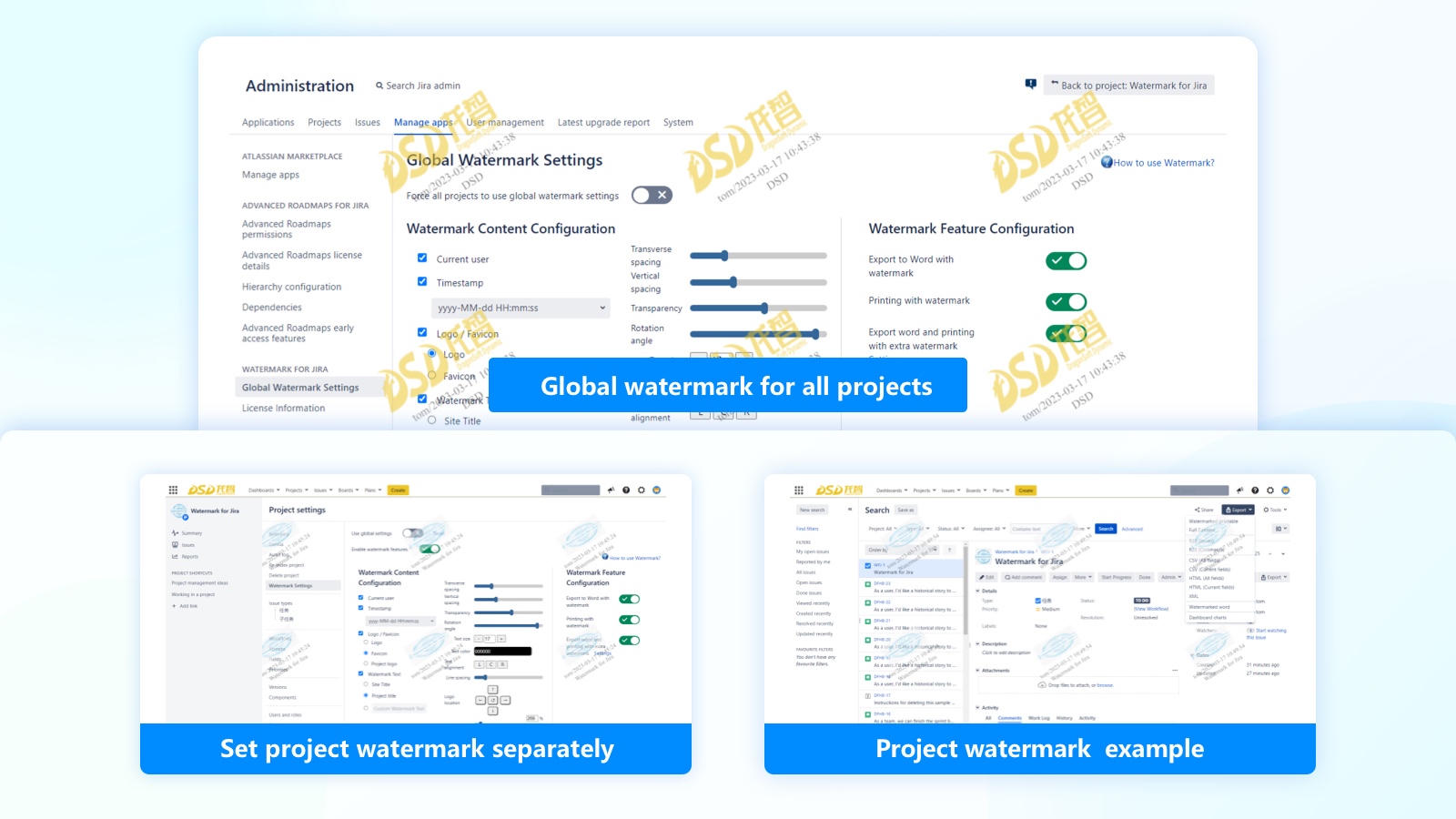This screenshot has height=819, width=1456.
Task: Uncheck Current user checkbox on the Administration page
Action: 422,258
